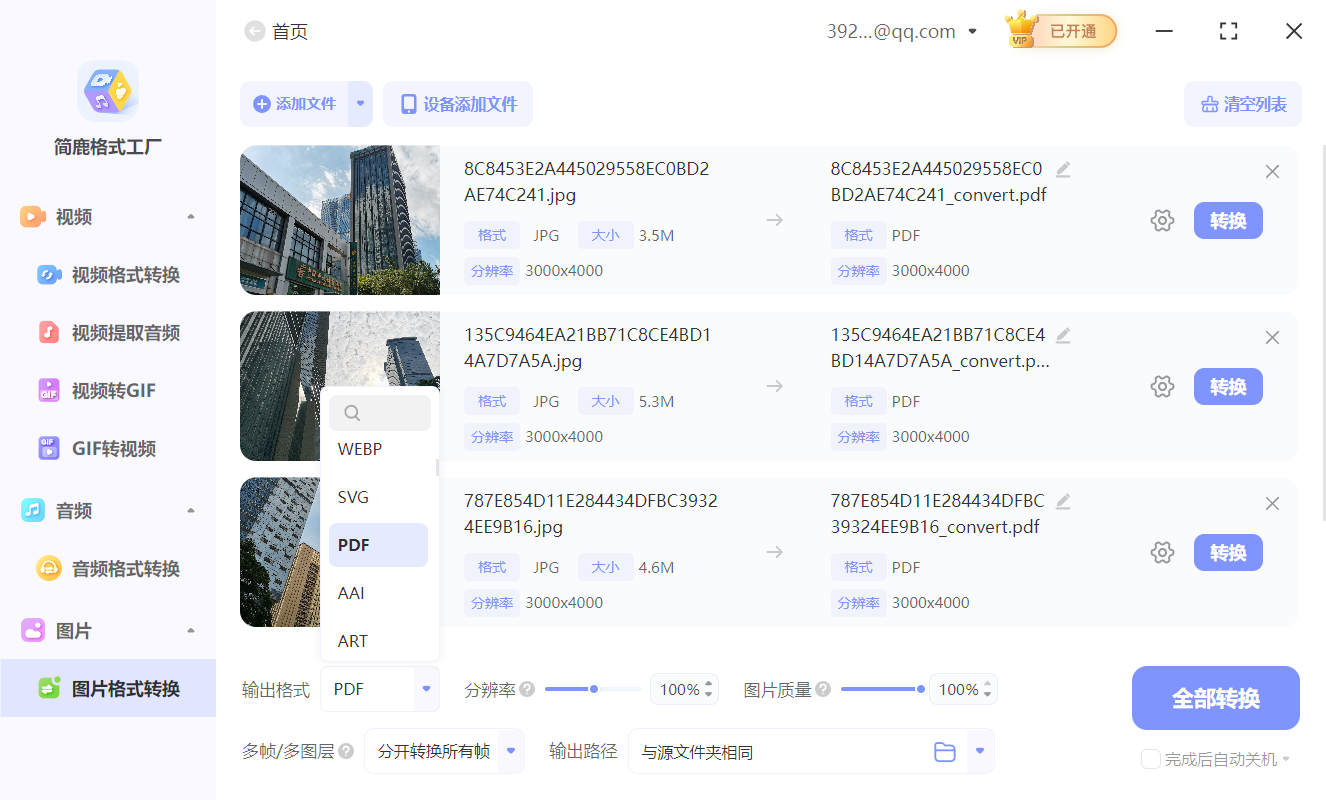Open the output folder picker icon
This screenshot has height=800, width=1326.
945,751
